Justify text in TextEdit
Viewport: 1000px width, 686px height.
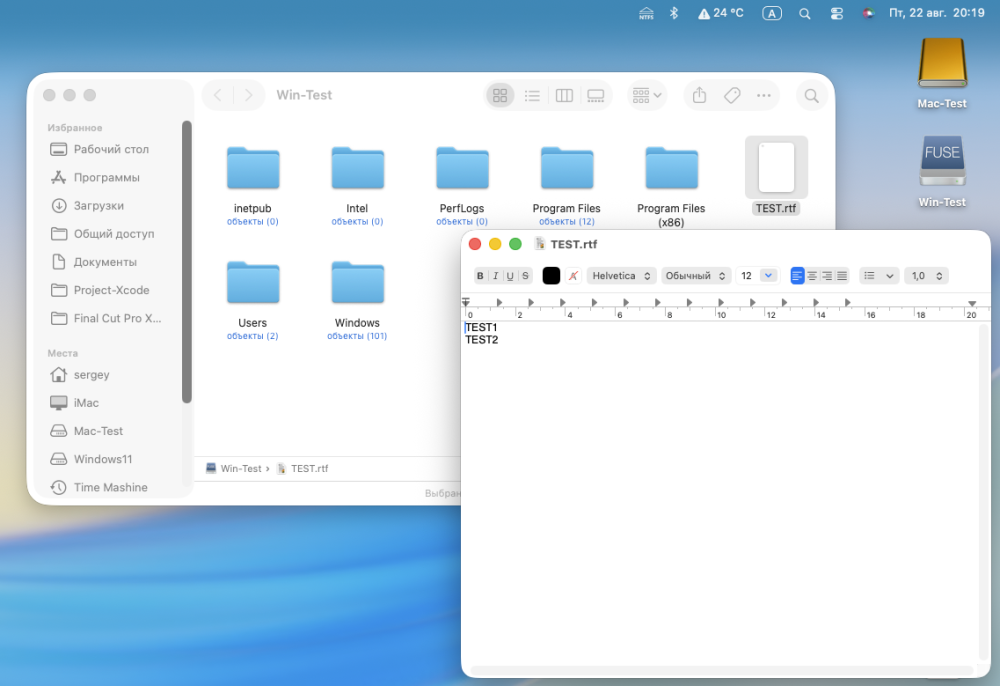(842, 276)
